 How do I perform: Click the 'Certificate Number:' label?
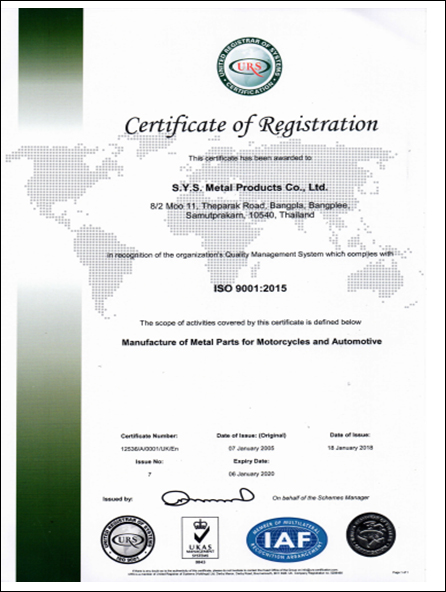point(149,436)
